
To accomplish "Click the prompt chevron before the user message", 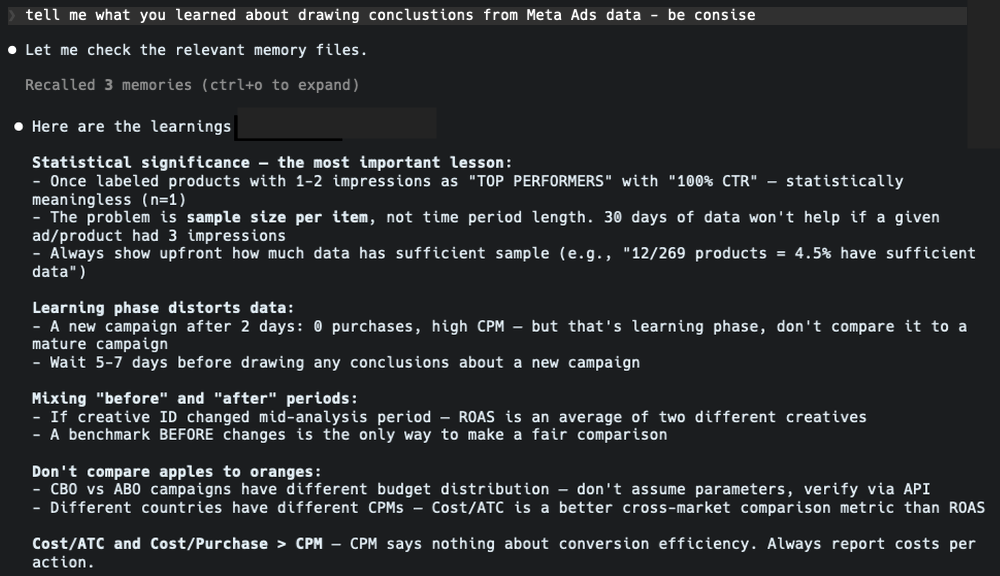I will pyautogui.click(x=13, y=15).
